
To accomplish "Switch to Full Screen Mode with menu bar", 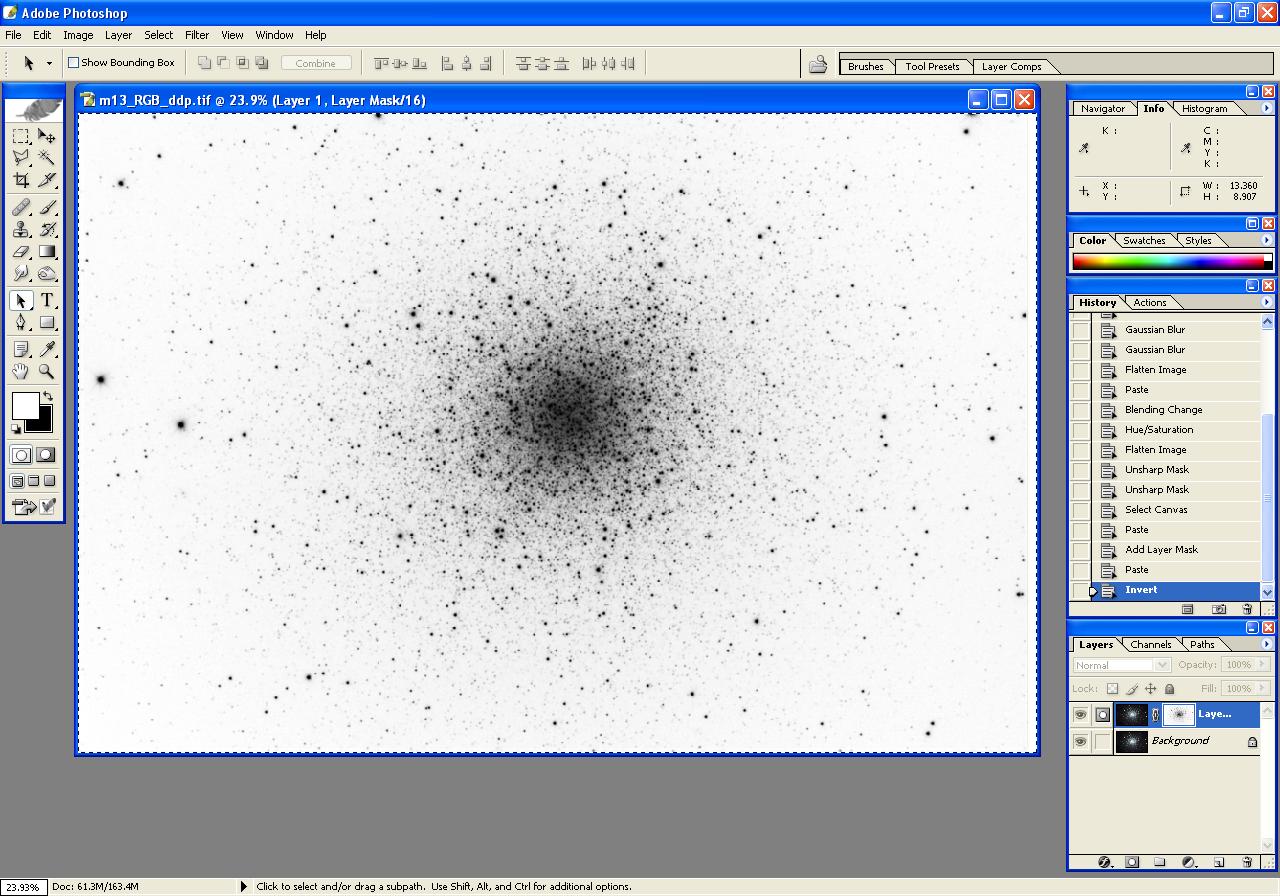I will tap(34, 481).
